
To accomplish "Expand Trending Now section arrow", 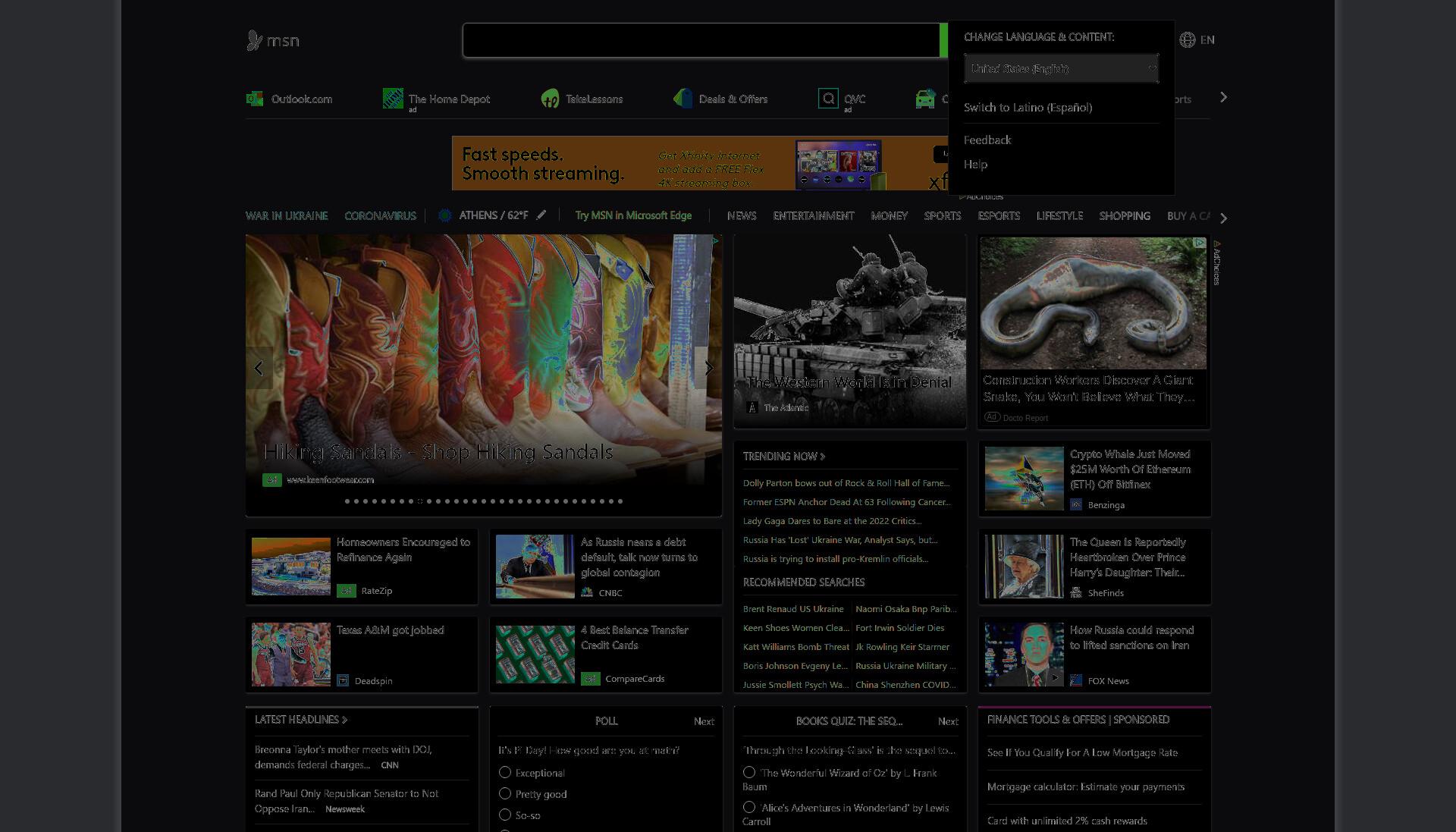I will coord(823,457).
